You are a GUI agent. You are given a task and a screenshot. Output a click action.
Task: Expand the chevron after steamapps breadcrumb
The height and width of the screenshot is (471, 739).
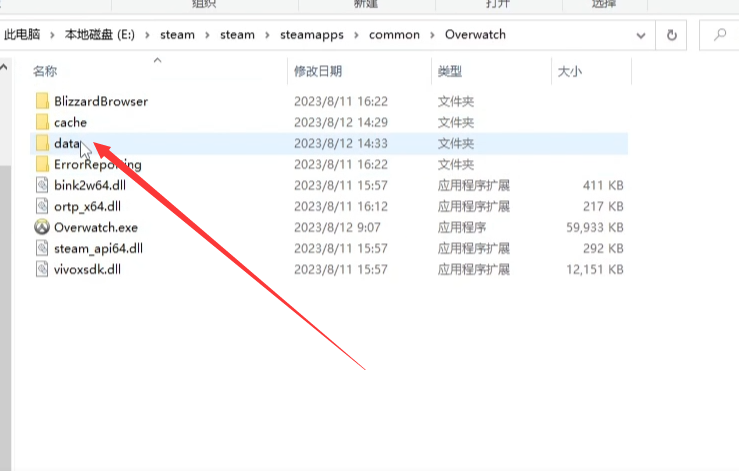coord(356,35)
